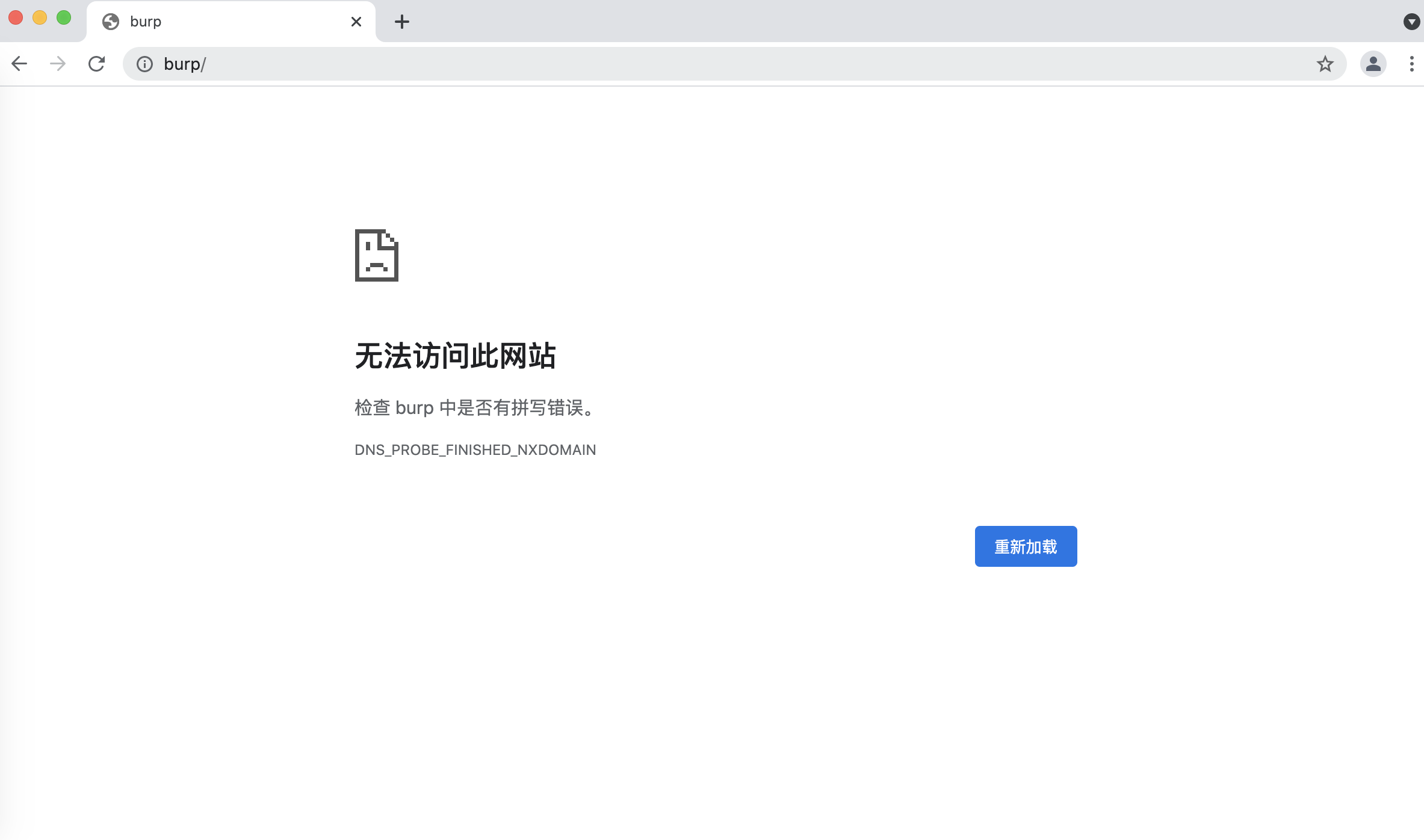Open Chrome three-dot menu
The image size is (1424, 840).
1411,64
